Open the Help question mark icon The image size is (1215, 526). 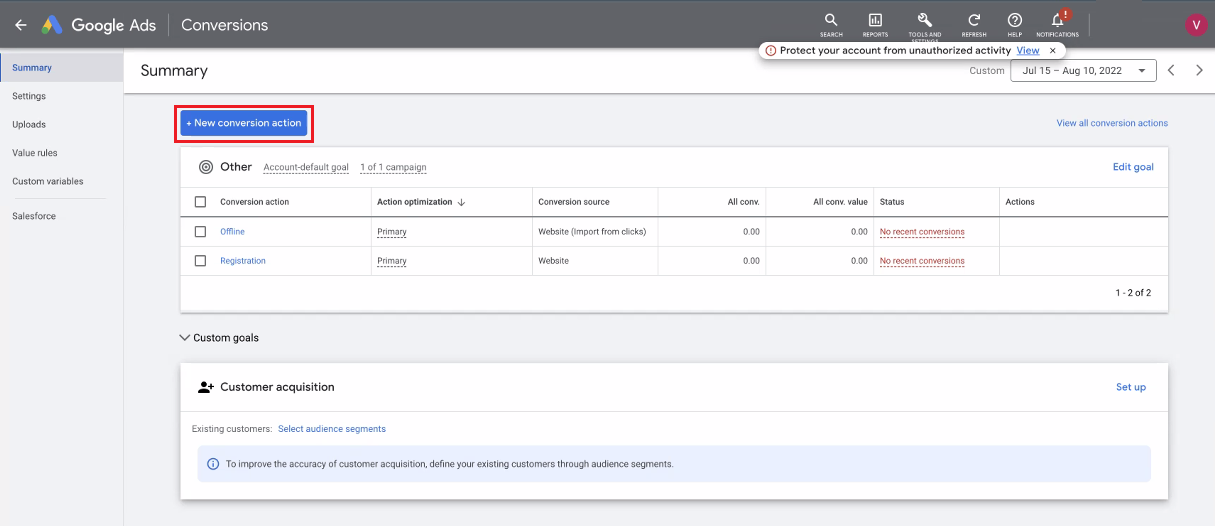[1015, 24]
